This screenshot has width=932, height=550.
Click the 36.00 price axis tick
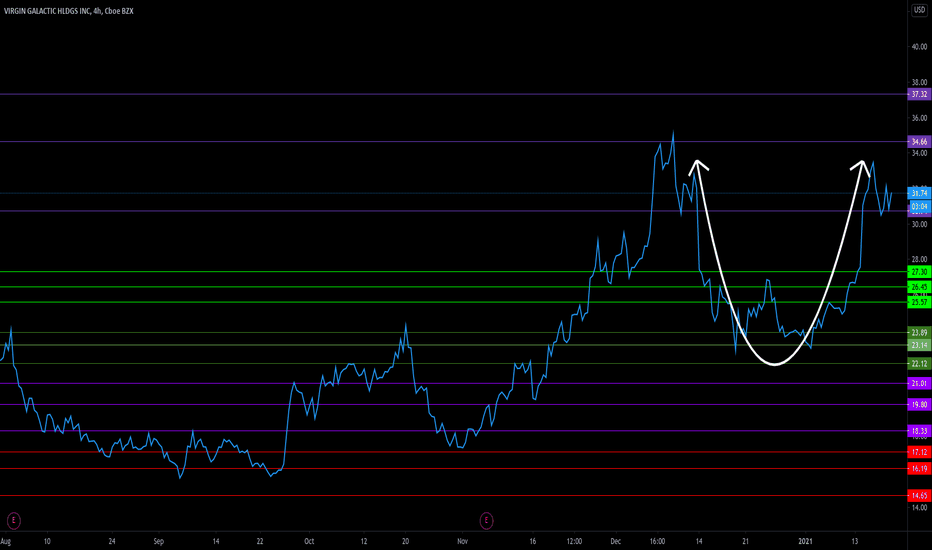(x=919, y=118)
